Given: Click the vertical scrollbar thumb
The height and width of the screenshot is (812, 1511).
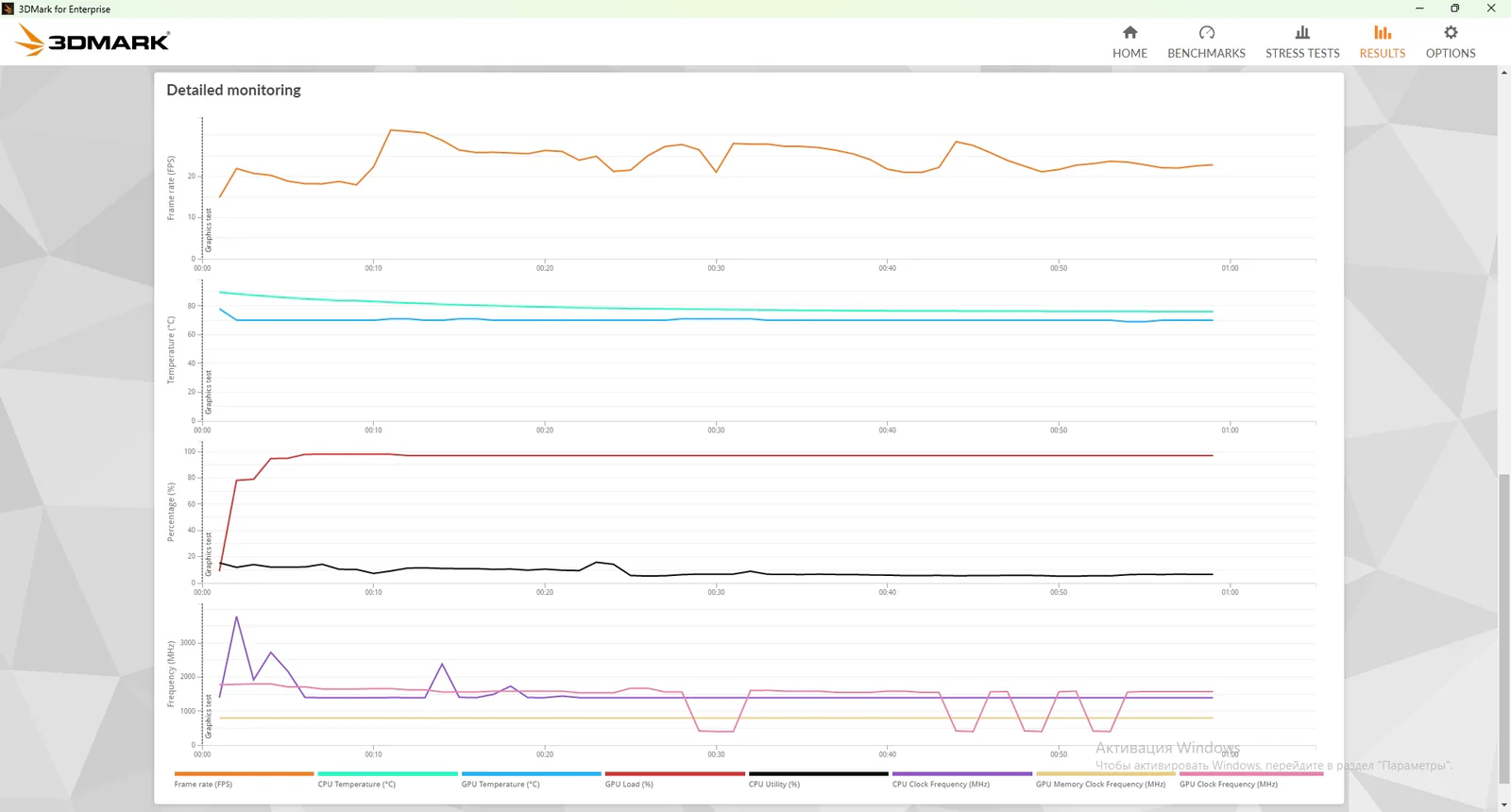Looking at the screenshot, I should 1504,629.
